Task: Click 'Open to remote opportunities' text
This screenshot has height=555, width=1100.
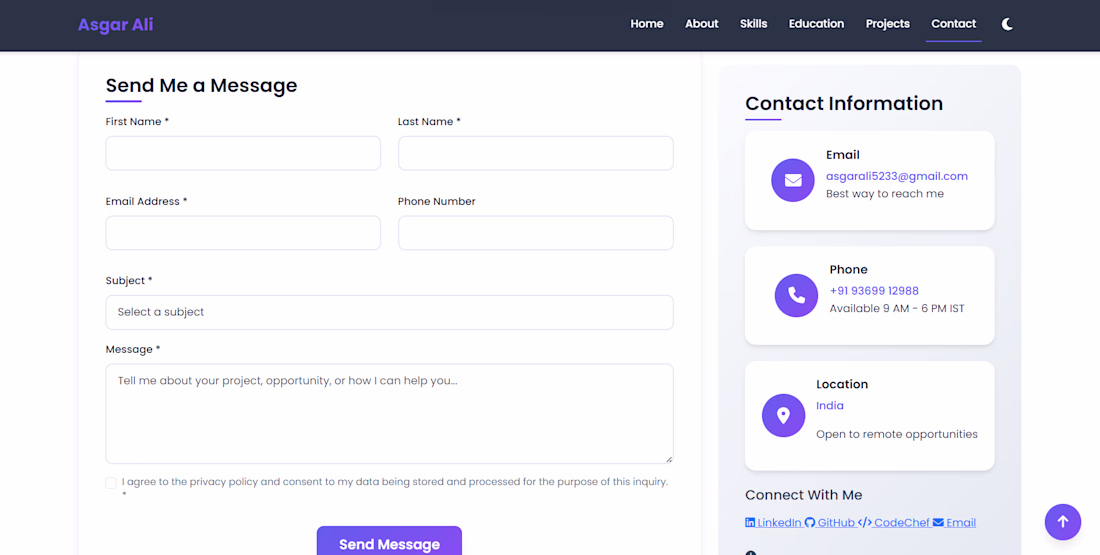Action: [897, 434]
